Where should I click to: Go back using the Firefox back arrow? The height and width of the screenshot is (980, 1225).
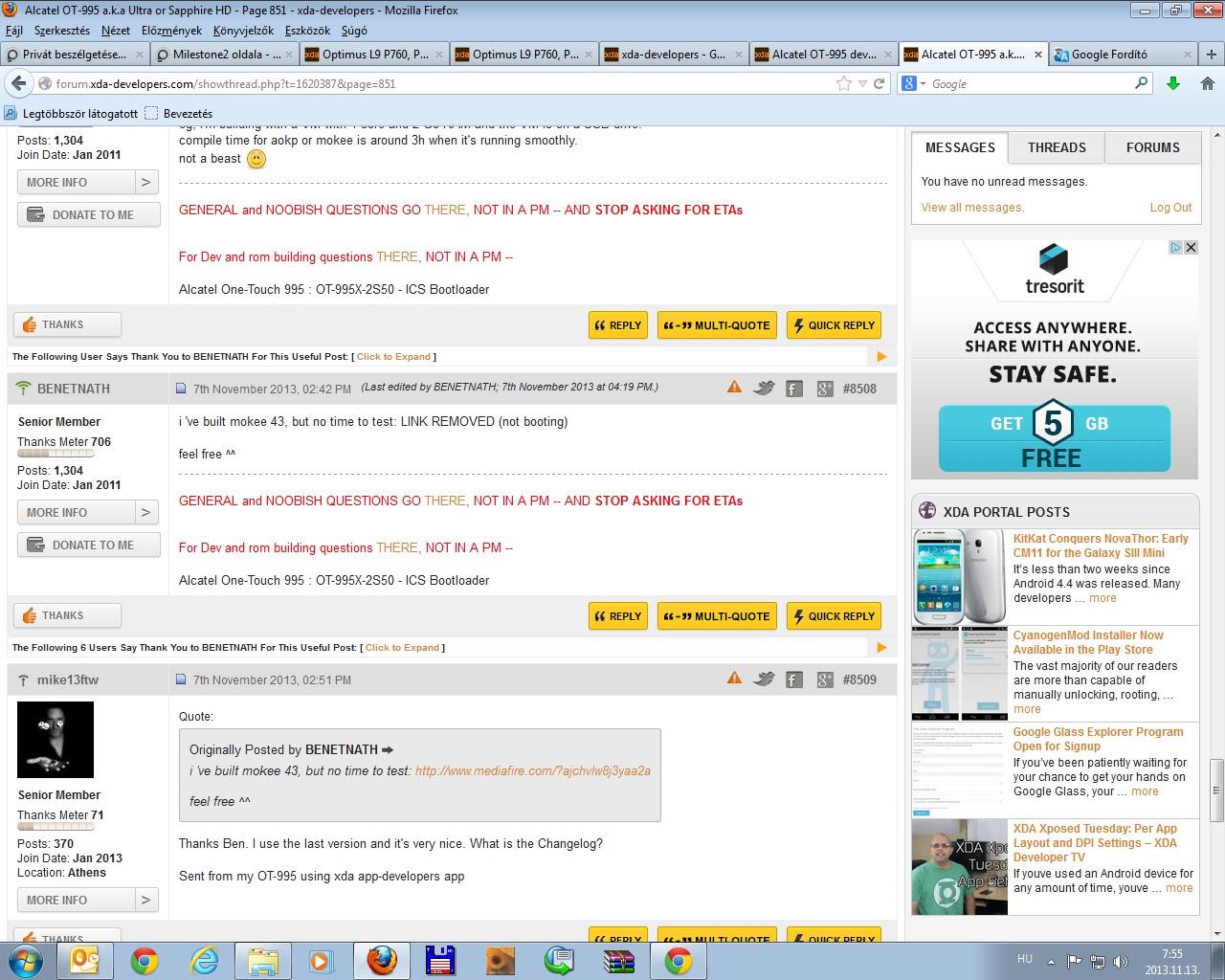20,83
